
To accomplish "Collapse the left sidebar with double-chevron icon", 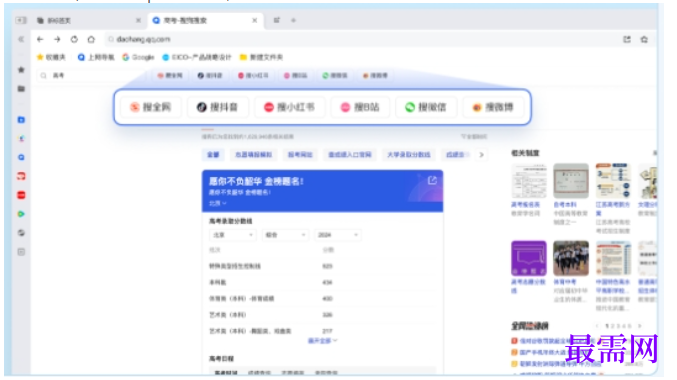I will (21, 39).
